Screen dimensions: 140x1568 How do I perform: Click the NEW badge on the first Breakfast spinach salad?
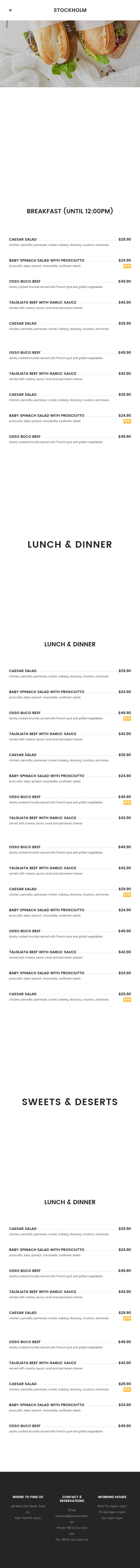point(127,266)
